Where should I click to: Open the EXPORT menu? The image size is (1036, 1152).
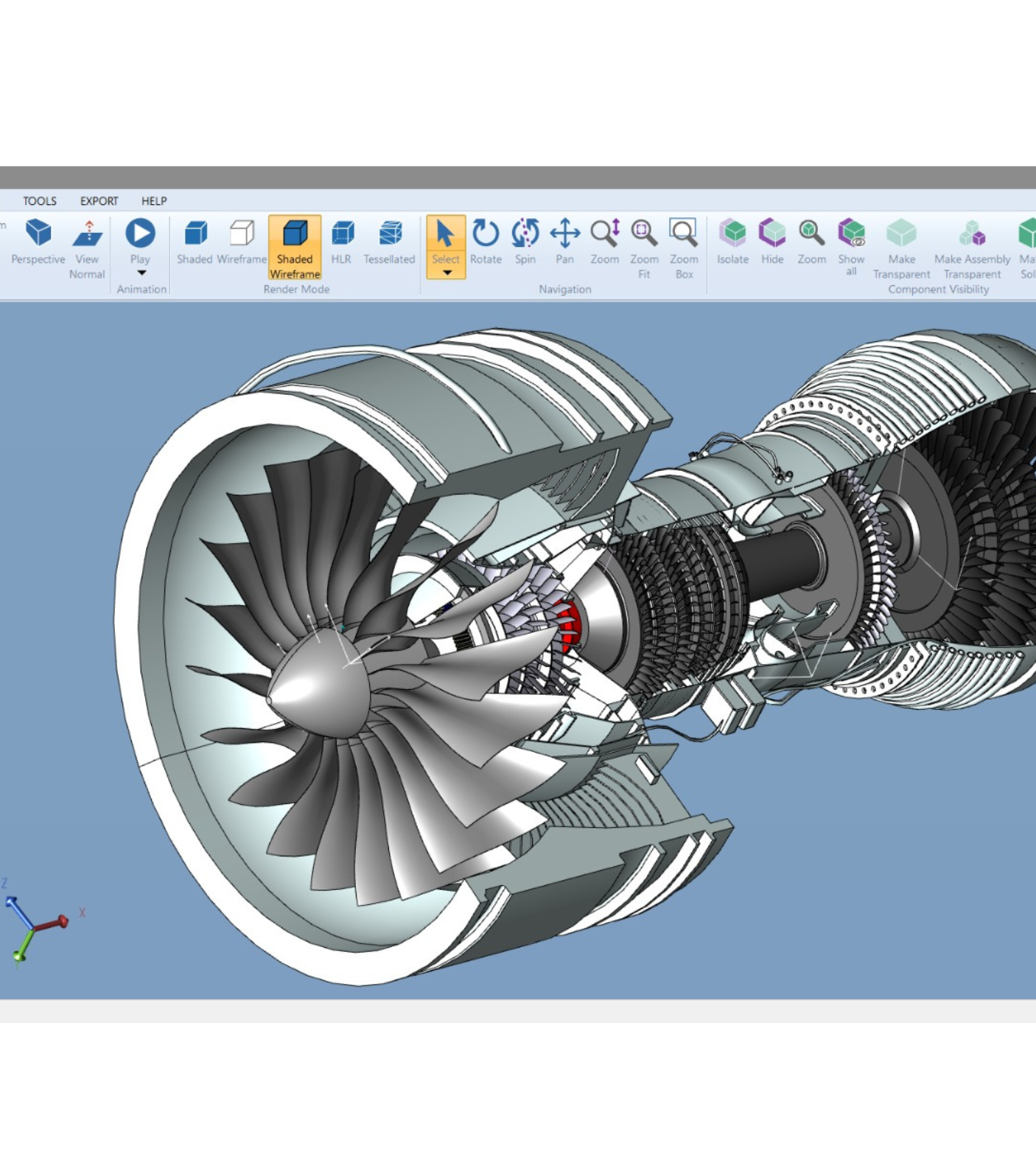pos(99,201)
